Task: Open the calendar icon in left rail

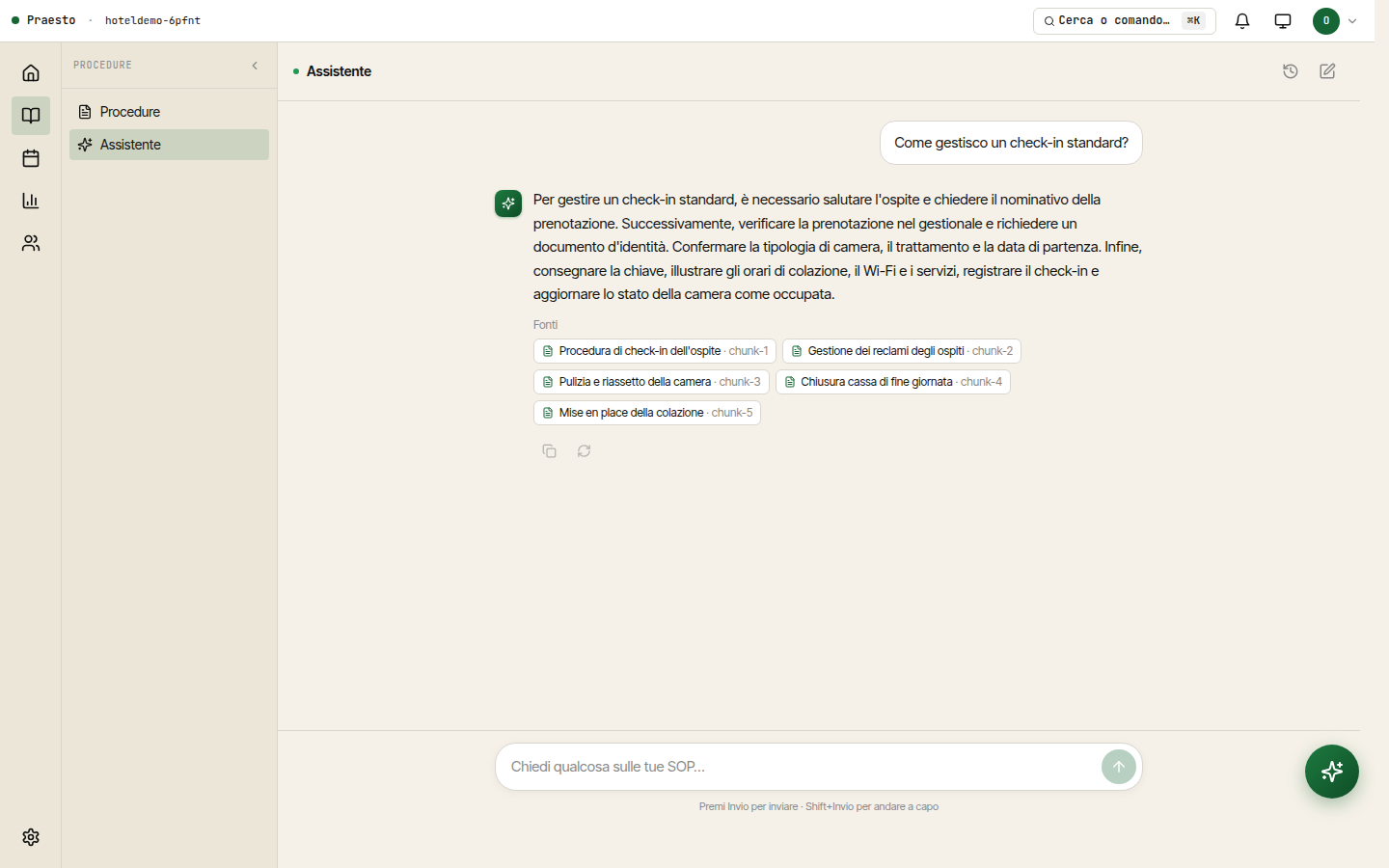Action: 31,158
